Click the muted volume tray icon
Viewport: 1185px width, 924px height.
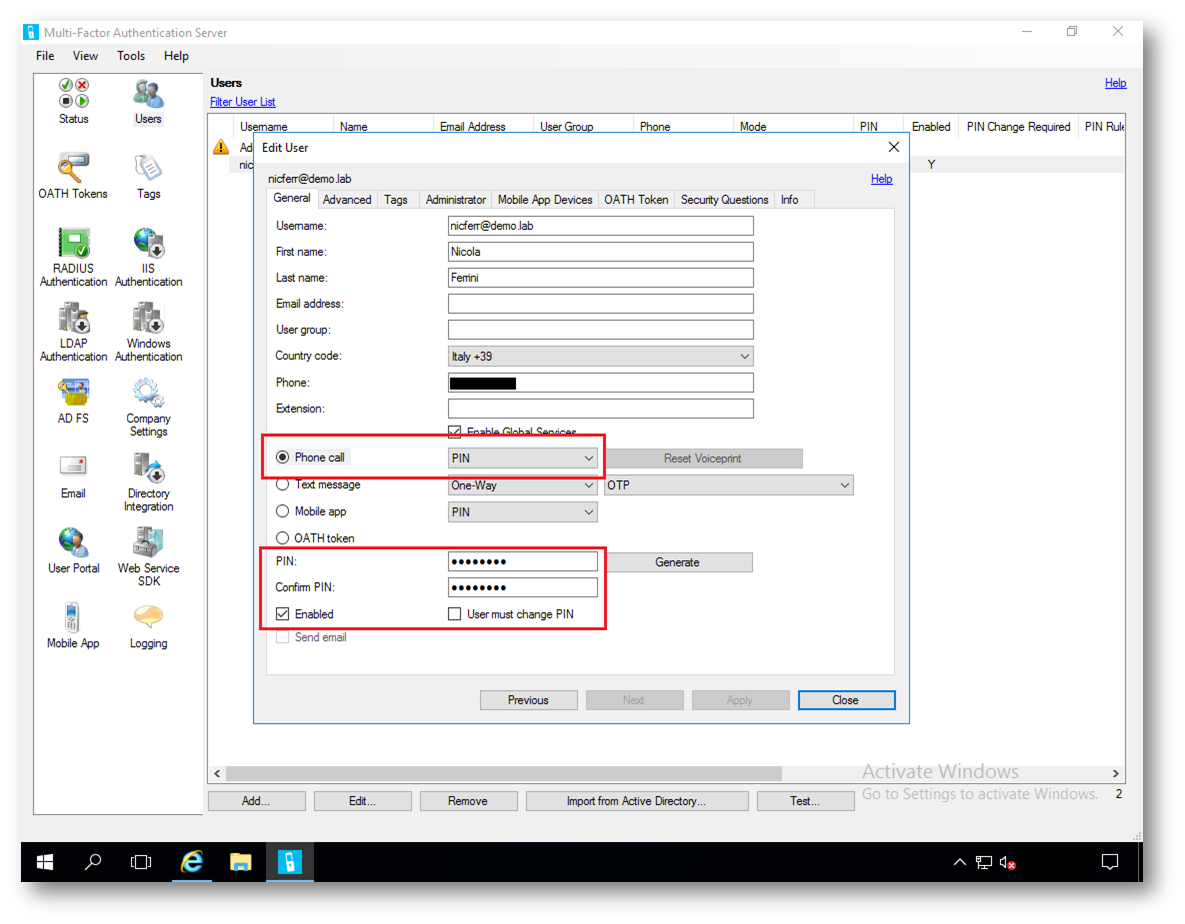(1007, 862)
